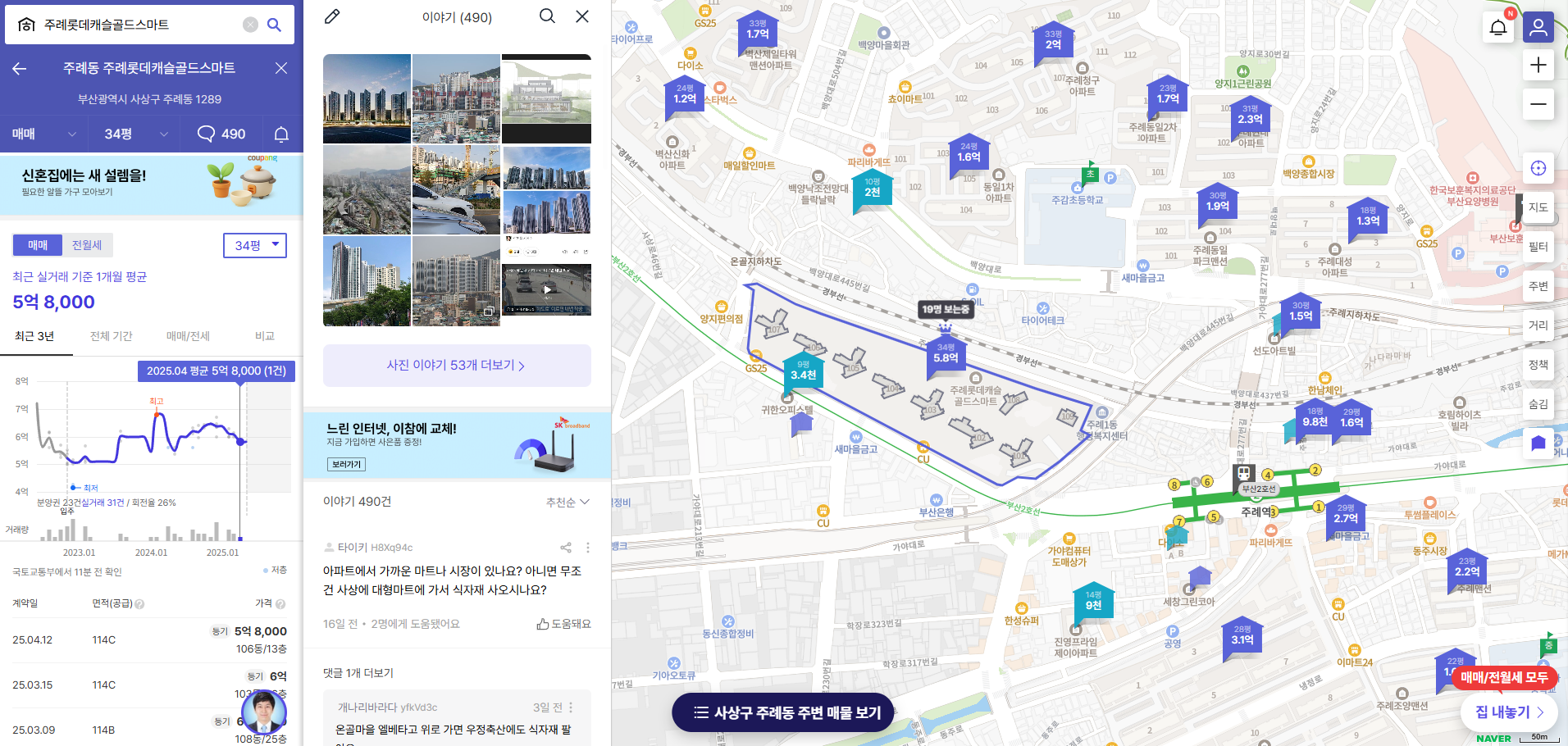Share the 타이키 story post

click(x=566, y=548)
